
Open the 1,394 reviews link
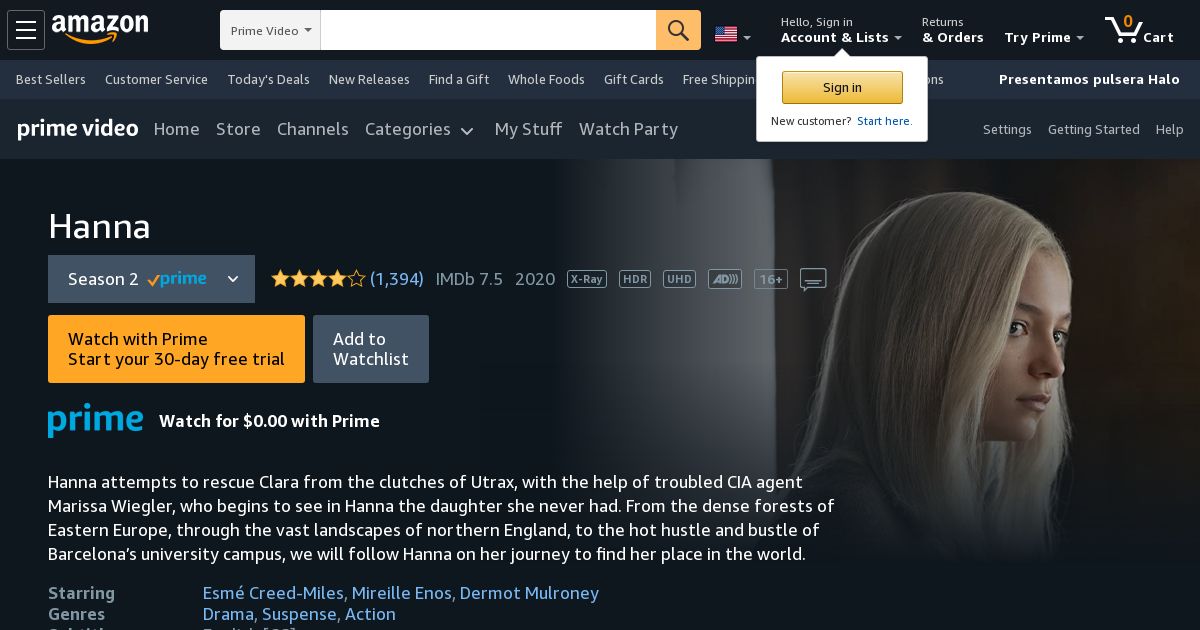397,279
